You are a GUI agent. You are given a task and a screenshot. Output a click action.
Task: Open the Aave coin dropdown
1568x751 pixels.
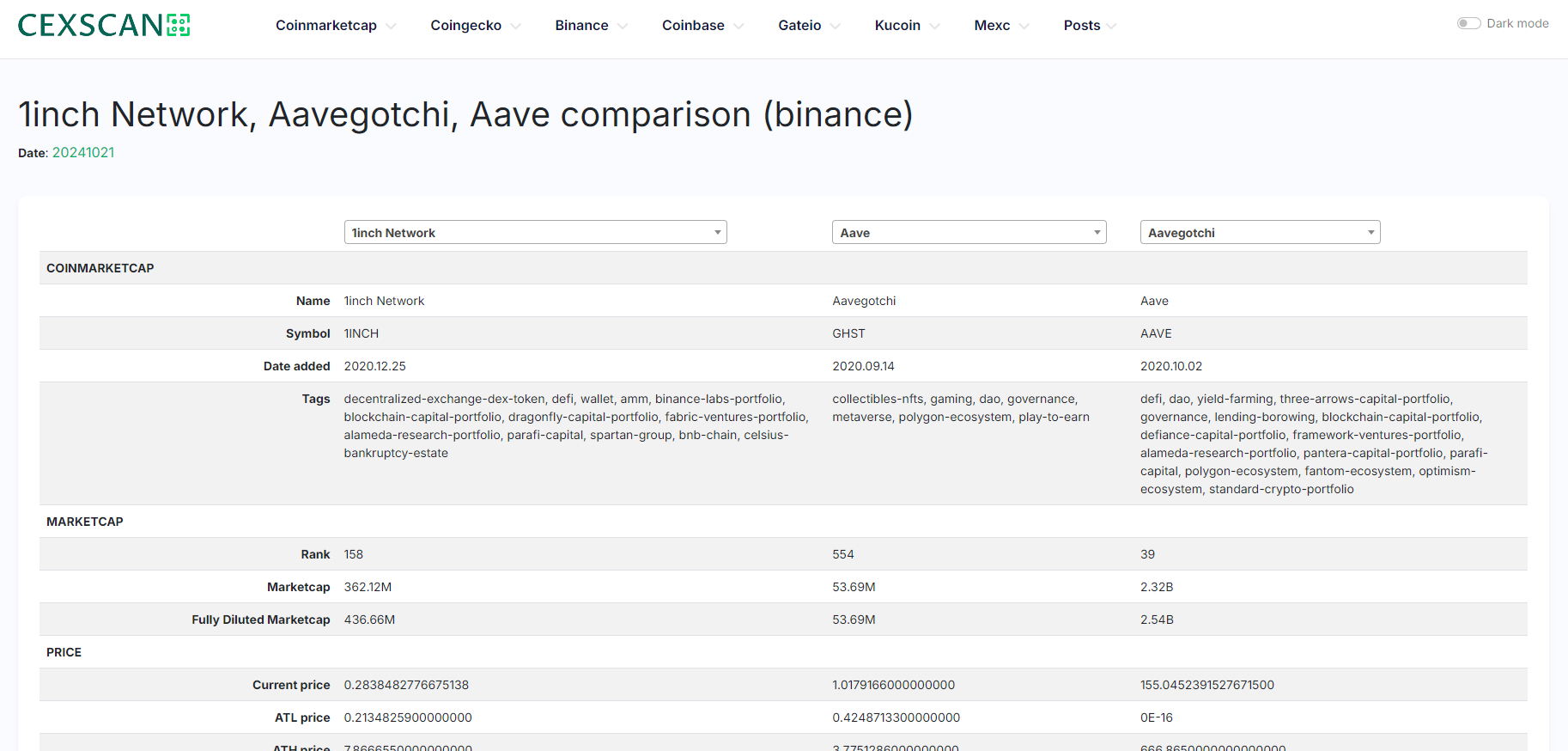969,232
